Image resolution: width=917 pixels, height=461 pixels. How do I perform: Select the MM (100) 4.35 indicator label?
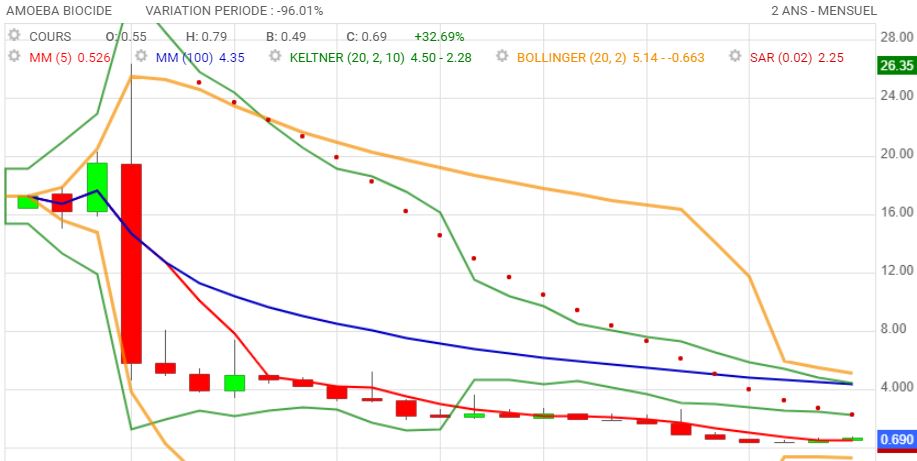coord(200,58)
